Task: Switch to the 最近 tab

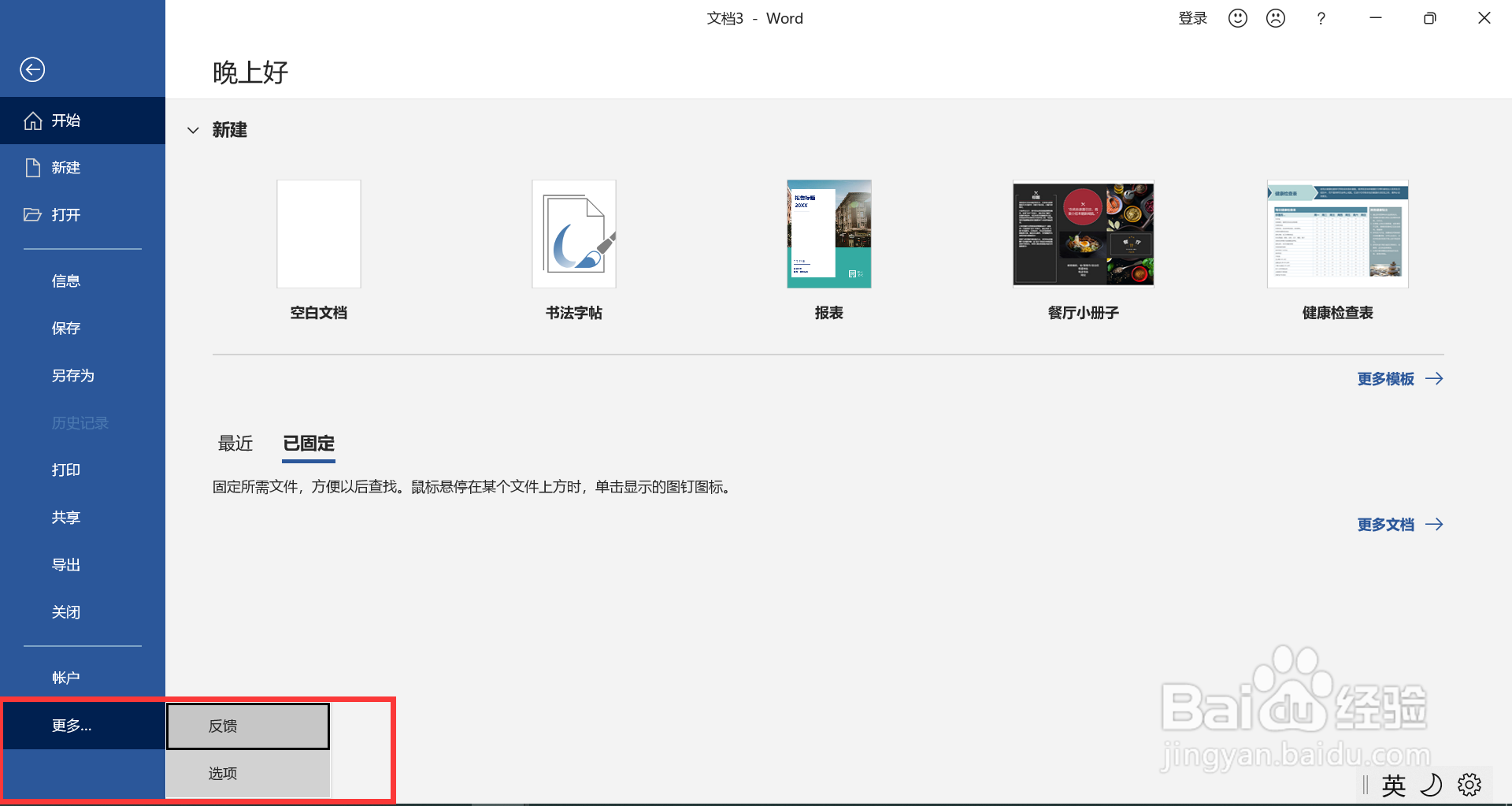Action: (235, 444)
